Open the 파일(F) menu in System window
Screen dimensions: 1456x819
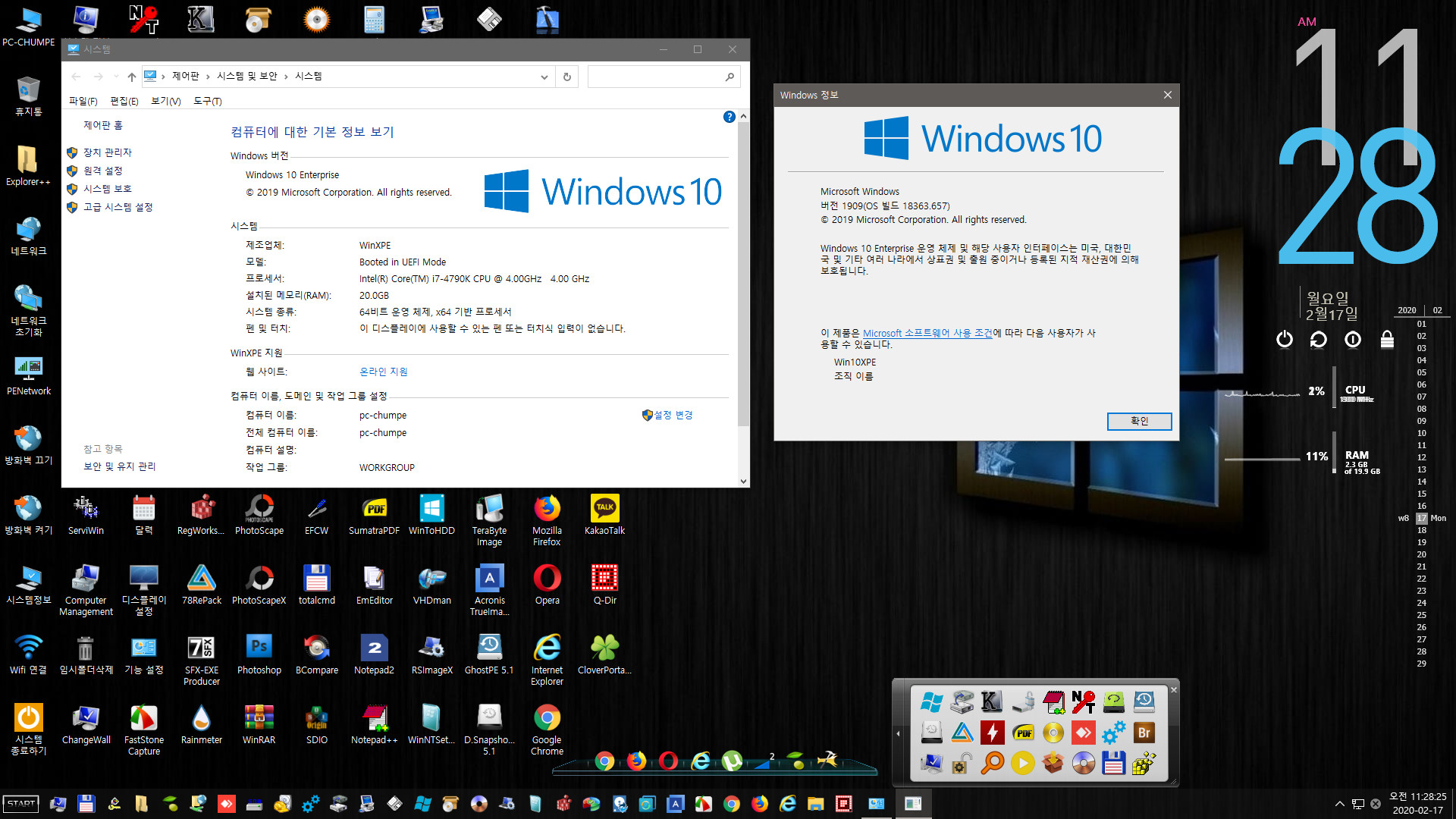coord(83,101)
